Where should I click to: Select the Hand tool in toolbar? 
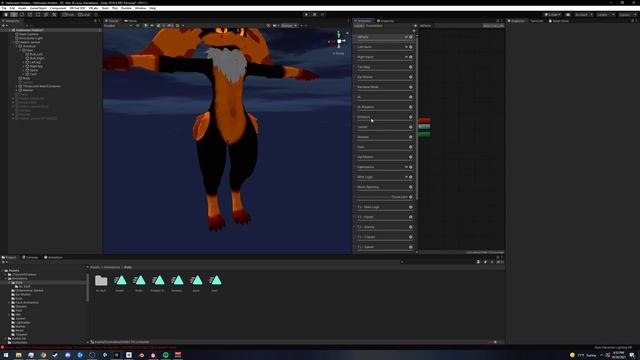(6, 15)
